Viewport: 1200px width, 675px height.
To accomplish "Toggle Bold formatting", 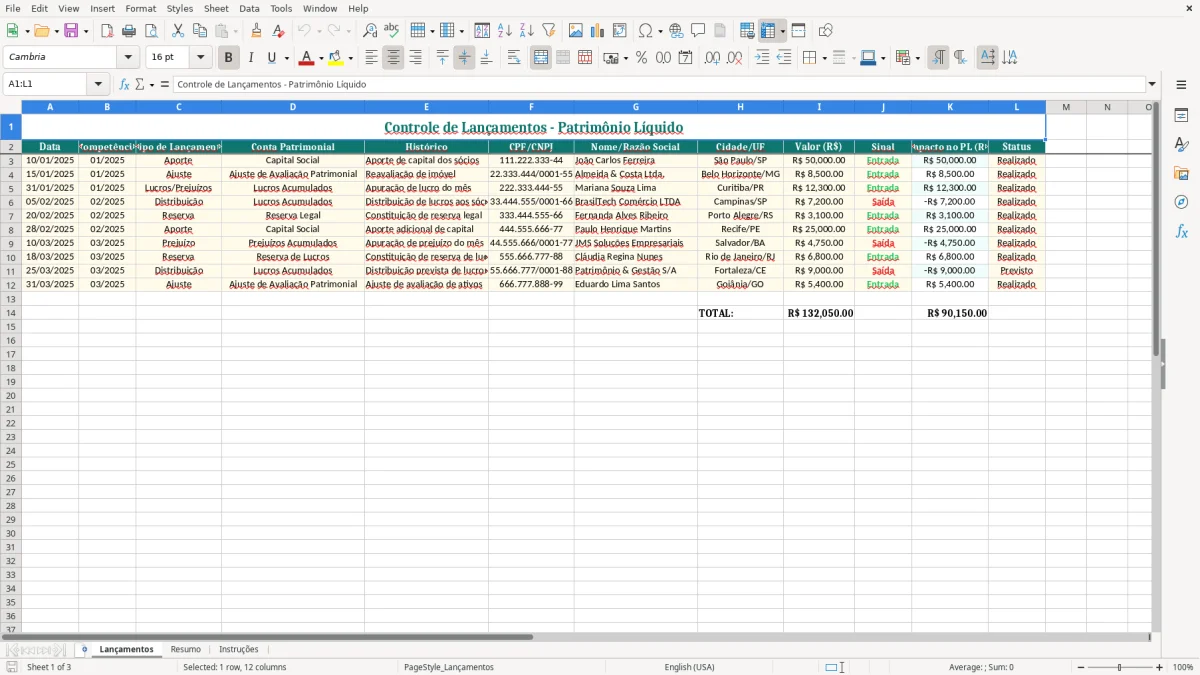I will 228,58.
